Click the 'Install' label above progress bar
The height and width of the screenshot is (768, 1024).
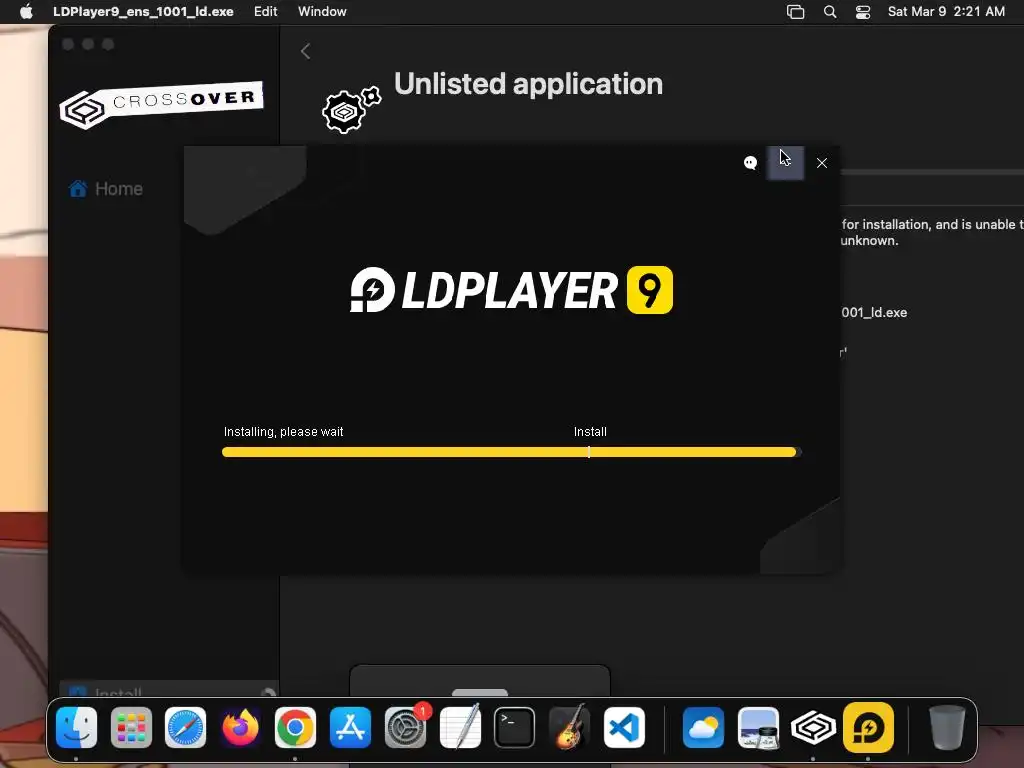pos(590,432)
